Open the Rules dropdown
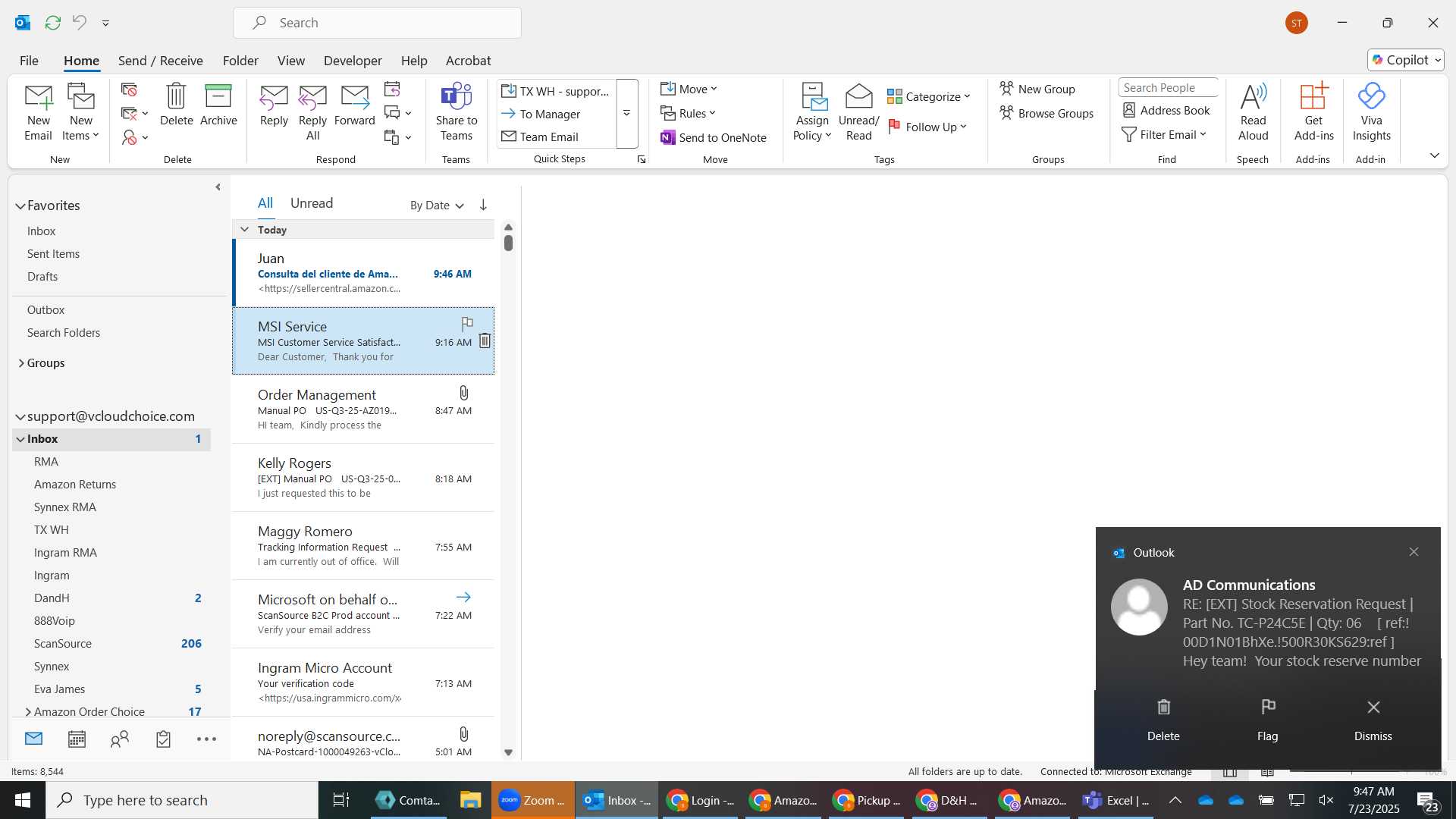Image resolution: width=1456 pixels, height=819 pixels. [688, 113]
